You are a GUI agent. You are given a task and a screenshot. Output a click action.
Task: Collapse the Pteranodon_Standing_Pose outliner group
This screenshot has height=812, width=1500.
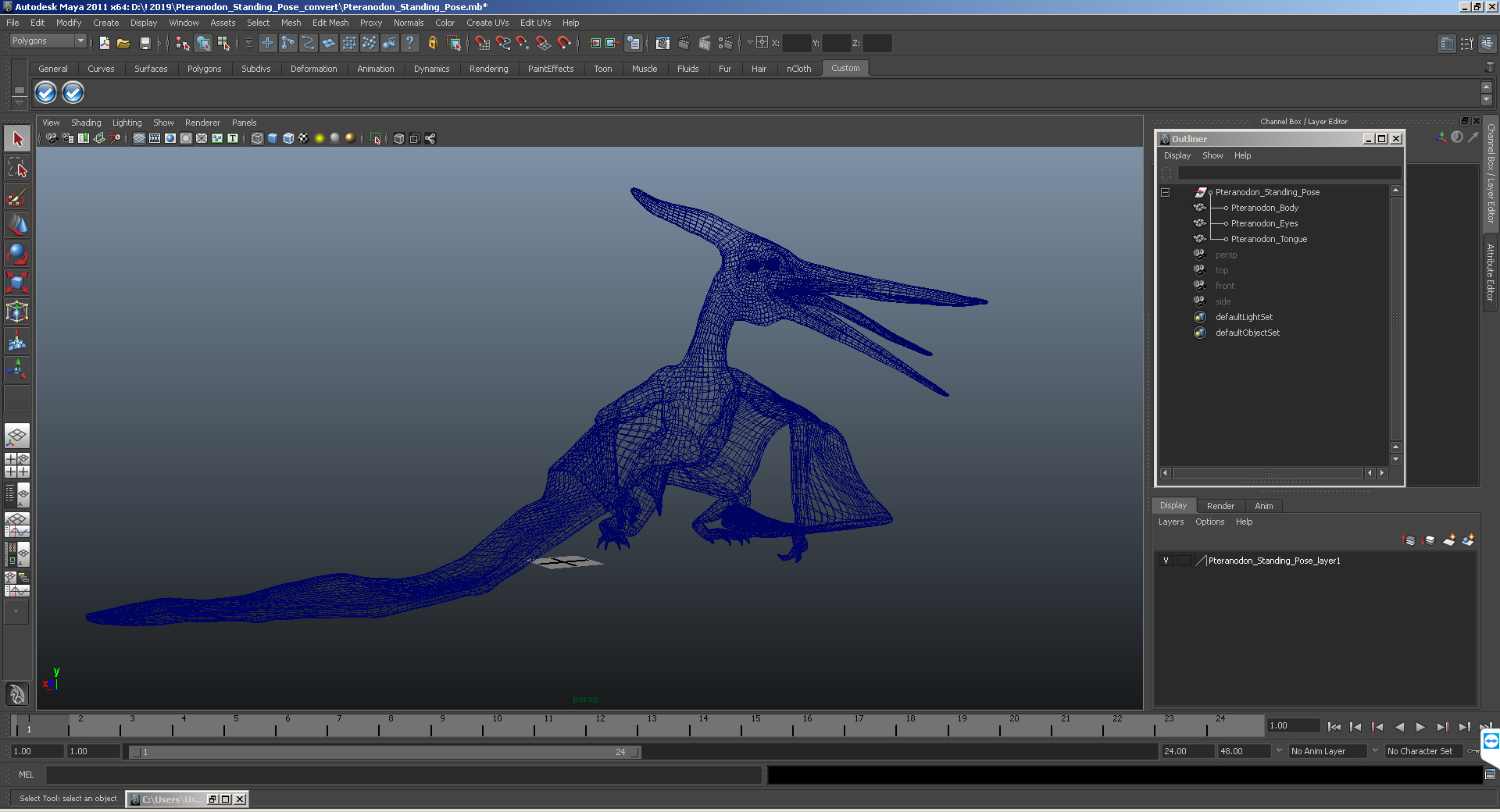[1165, 192]
